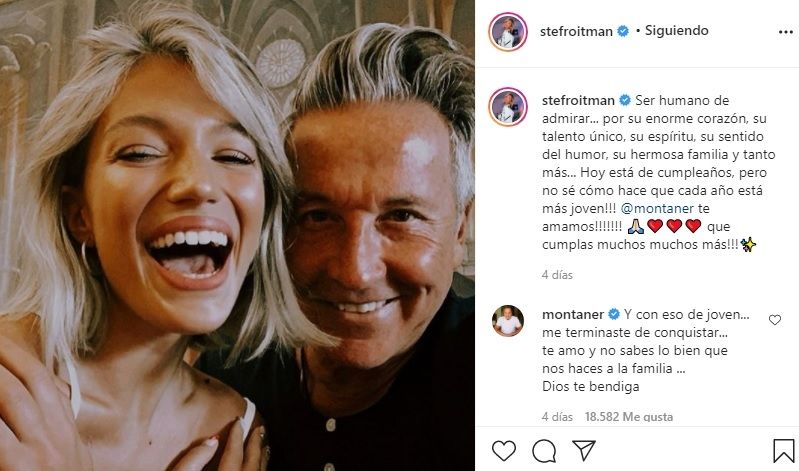The width and height of the screenshot is (799, 471).
Task: Save post with bookmark icon
Action: coord(784,451)
